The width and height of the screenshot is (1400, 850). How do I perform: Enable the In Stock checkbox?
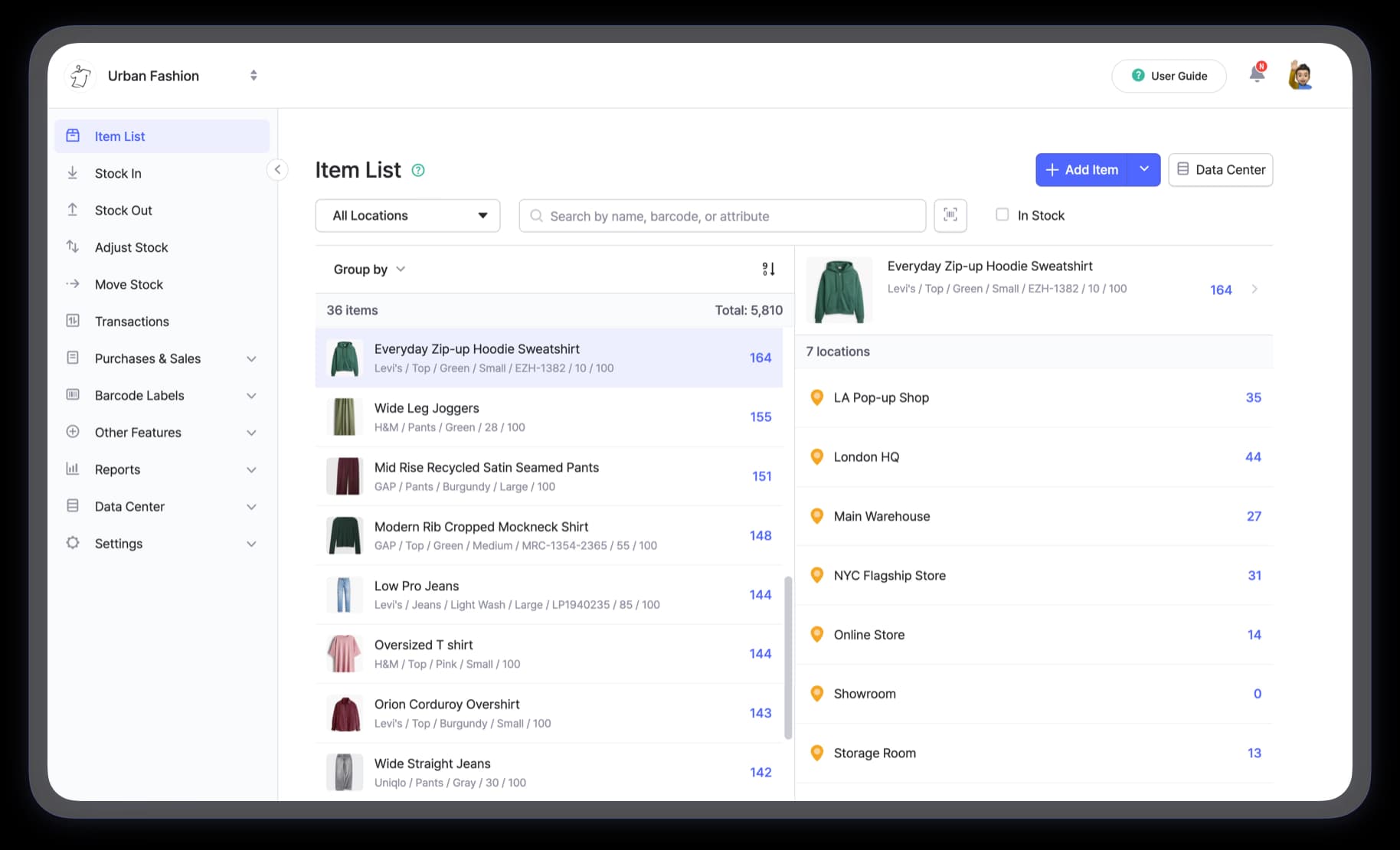(1002, 214)
